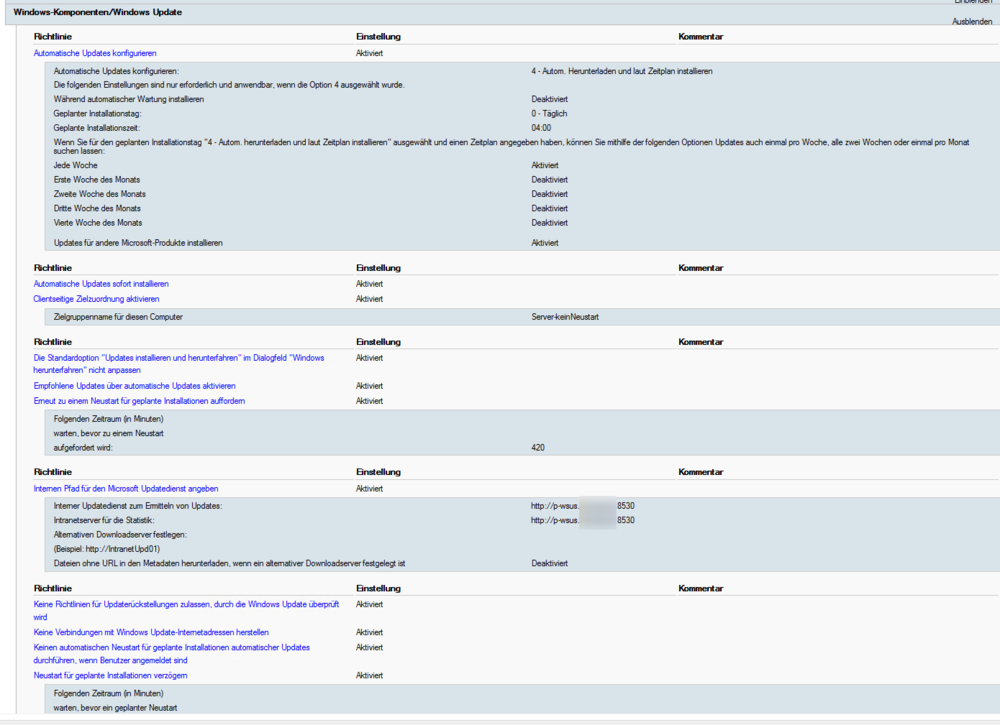This screenshot has width=1000, height=725.
Task: Collapse the section using 'Ausblenden'
Action: click(971, 21)
